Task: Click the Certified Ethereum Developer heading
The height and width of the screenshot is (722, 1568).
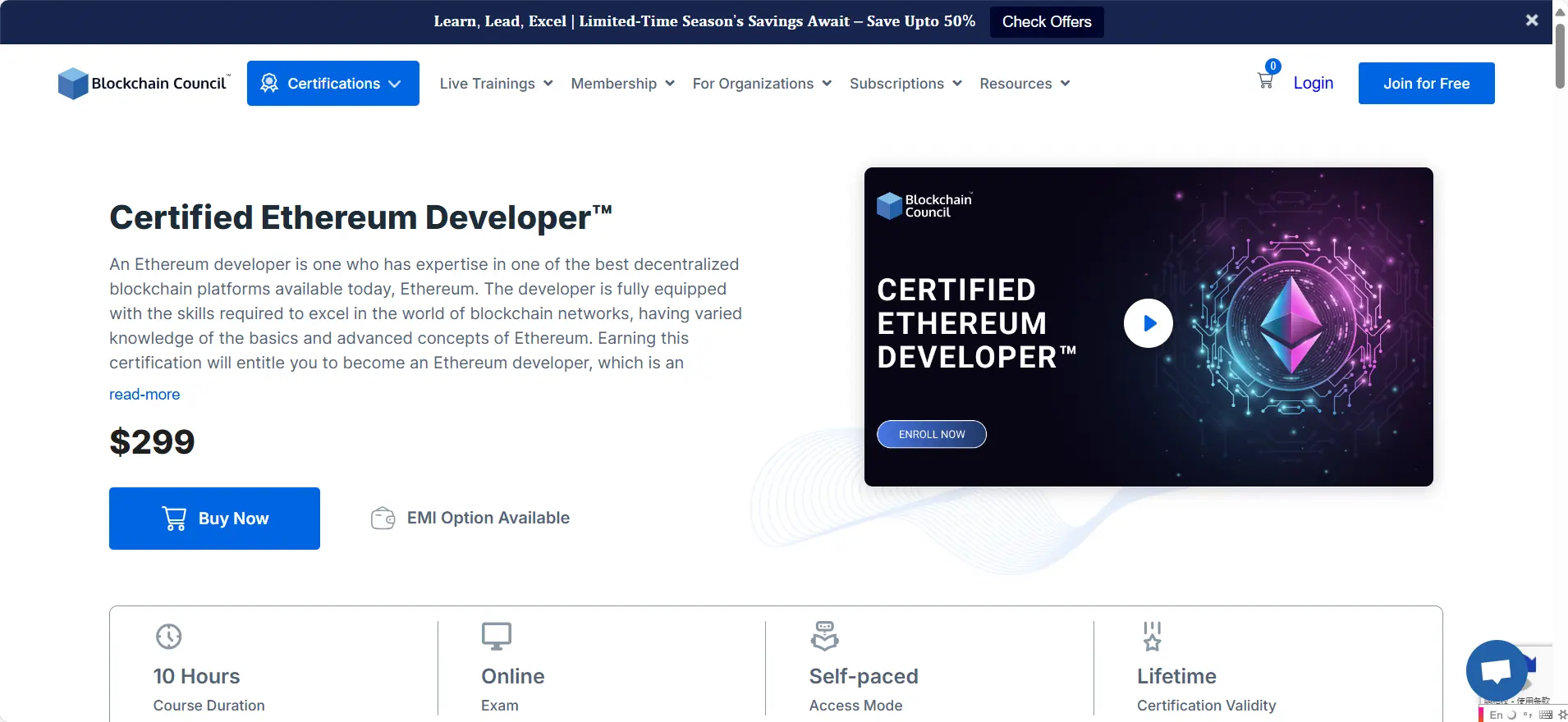Action: (361, 217)
